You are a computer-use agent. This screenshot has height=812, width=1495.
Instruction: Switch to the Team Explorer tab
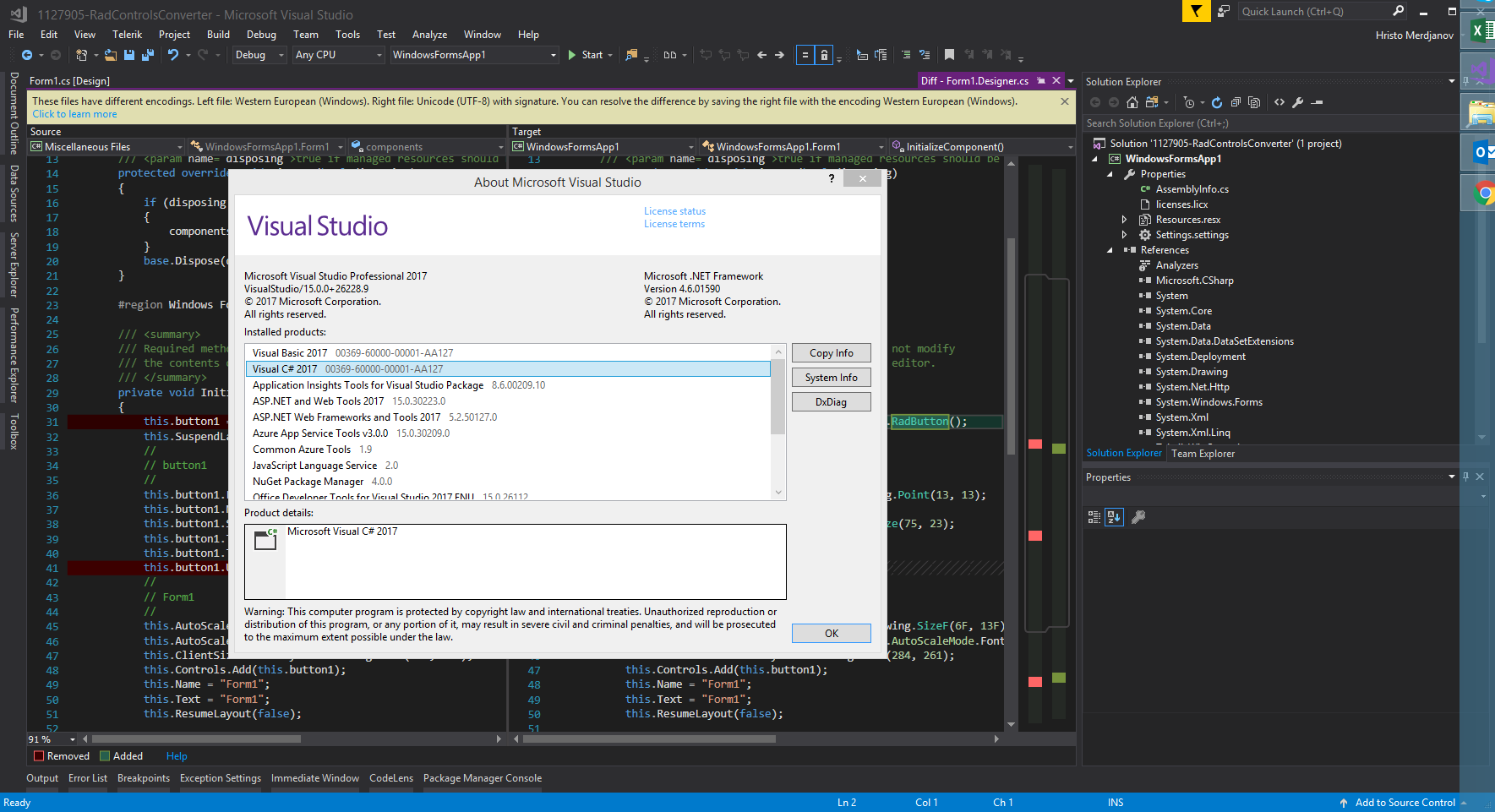click(1203, 454)
